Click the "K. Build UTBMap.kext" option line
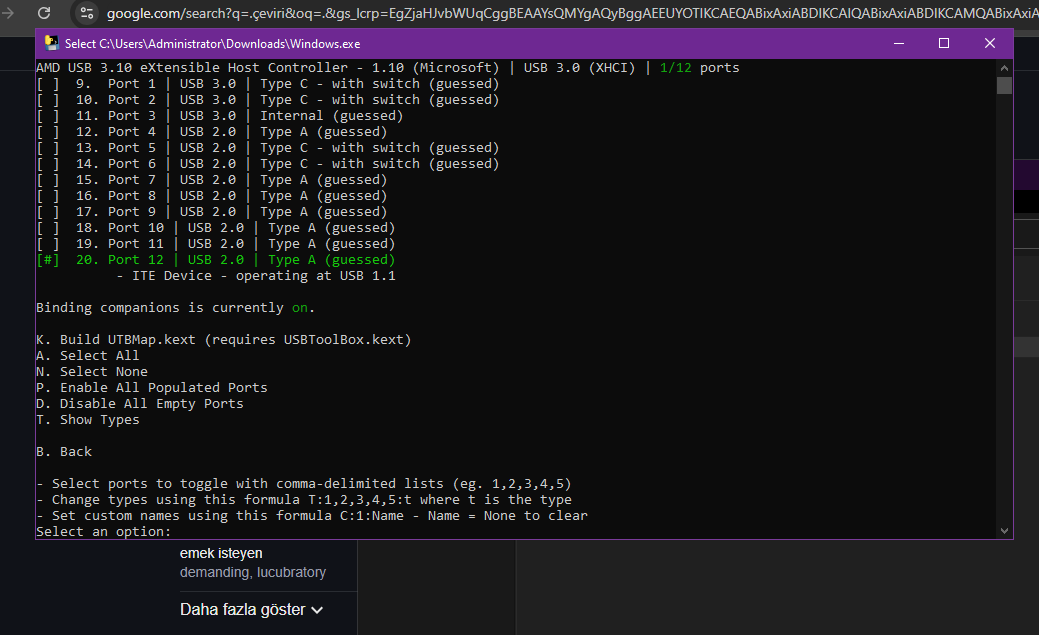 [223, 340]
